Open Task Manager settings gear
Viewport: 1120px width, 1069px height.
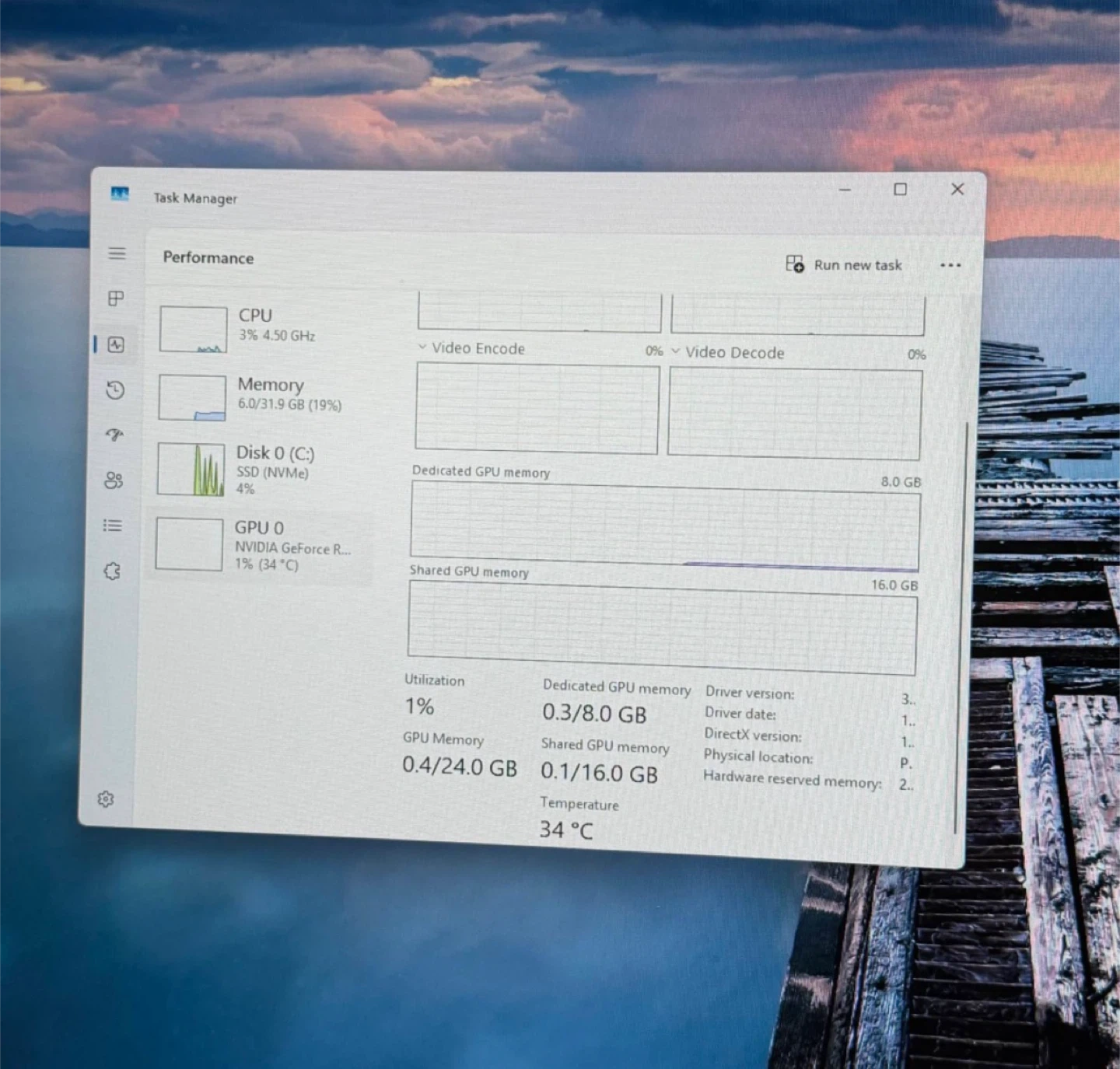tap(106, 799)
